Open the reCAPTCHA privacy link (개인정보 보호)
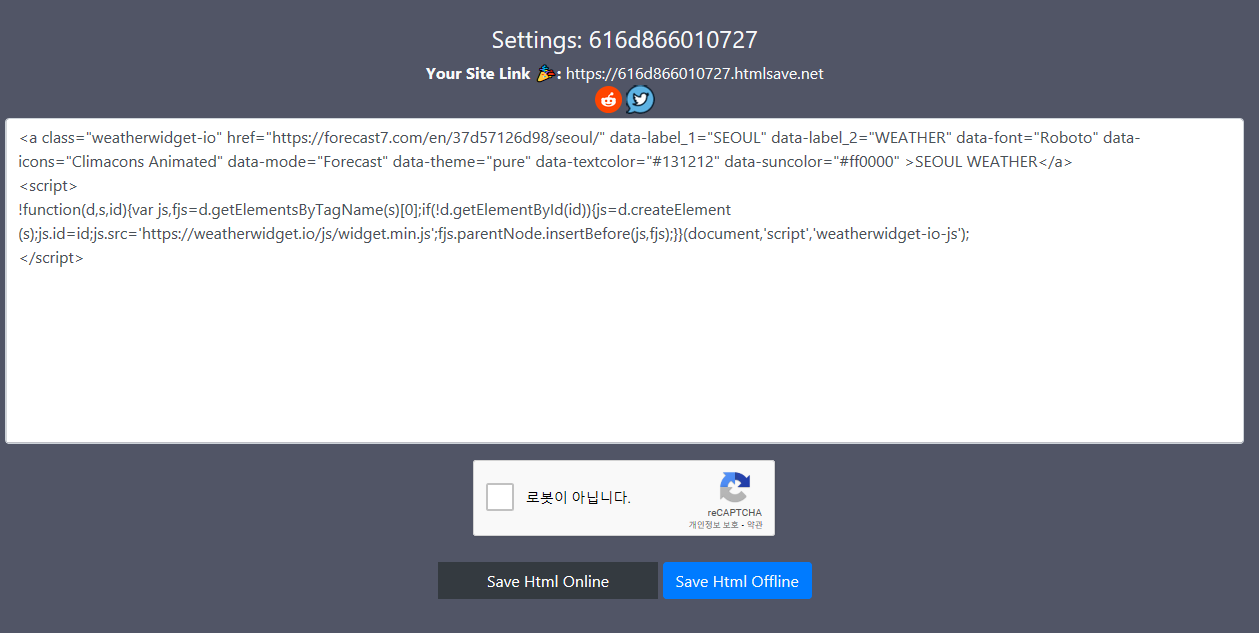Image resolution: width=1259 pixels, height=633 pixels. point(713,525)
